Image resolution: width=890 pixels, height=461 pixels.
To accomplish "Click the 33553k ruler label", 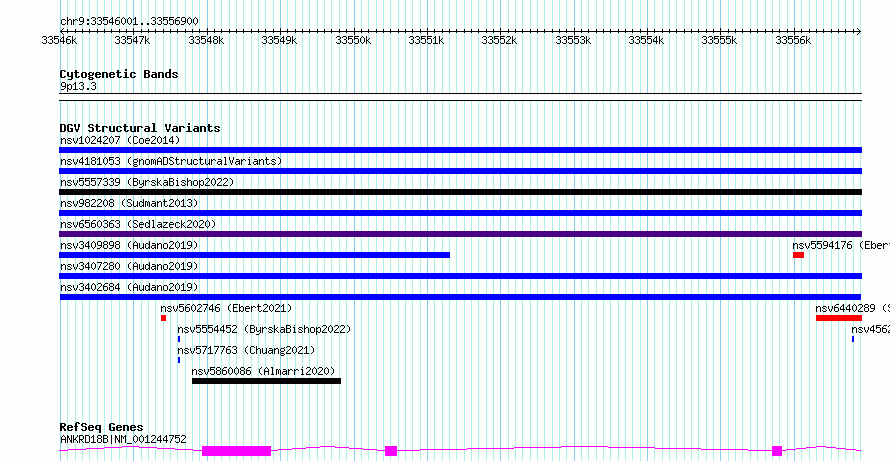I will pos(573,40).
